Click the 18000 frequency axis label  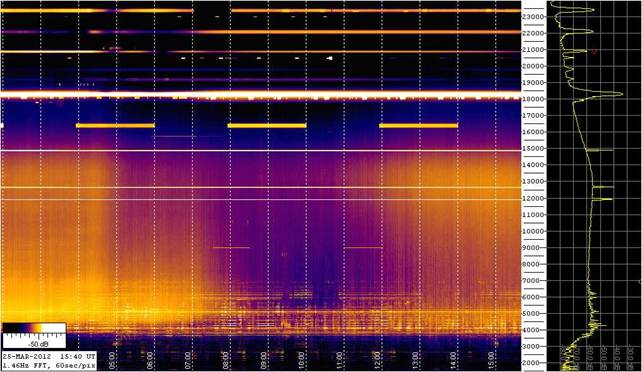point(533,99)
